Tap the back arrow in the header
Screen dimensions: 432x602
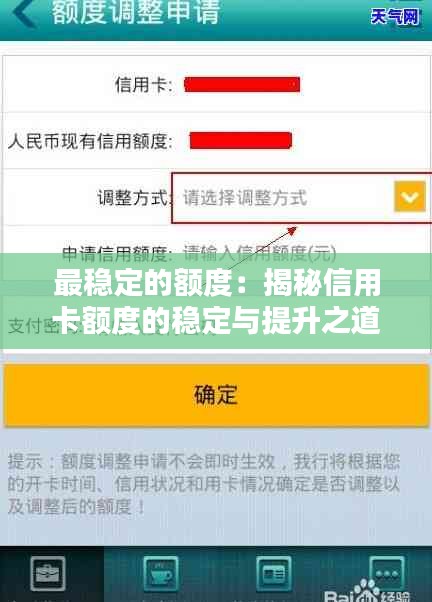(x=24, y=13)
